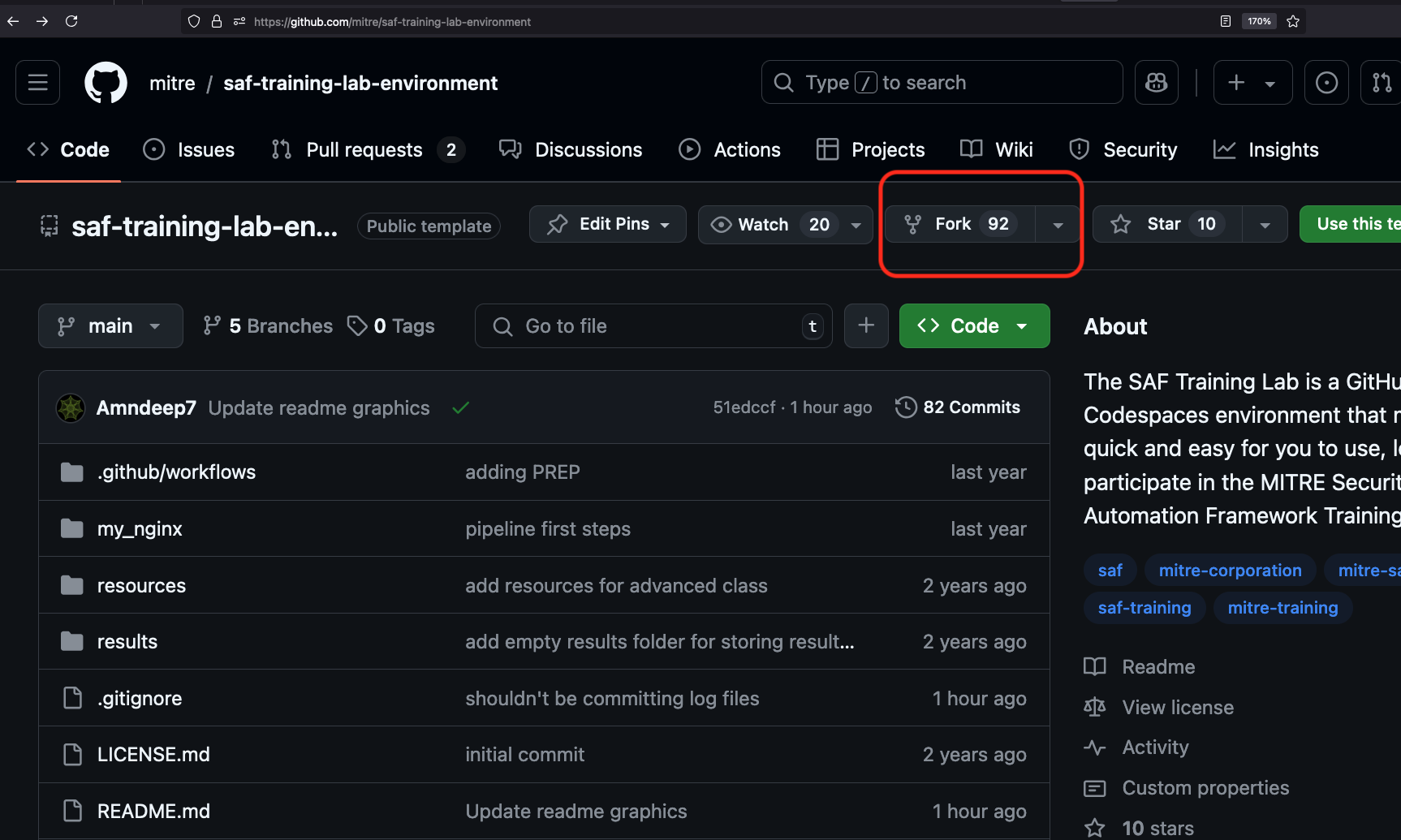Screen dimensions: 1401x840
Task: View the 82 Commits history
Action: click(958, 407)
